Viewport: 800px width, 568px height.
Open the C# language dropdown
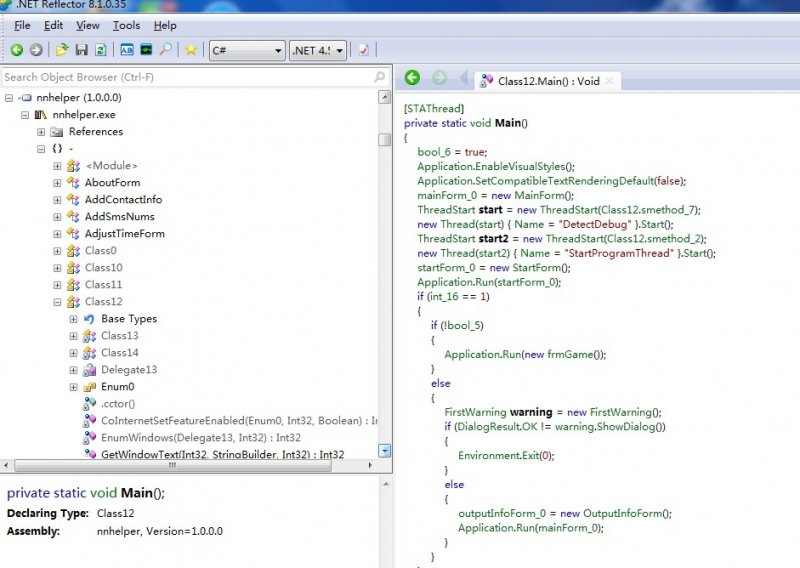pyautogui.click(x=247, y=51)
